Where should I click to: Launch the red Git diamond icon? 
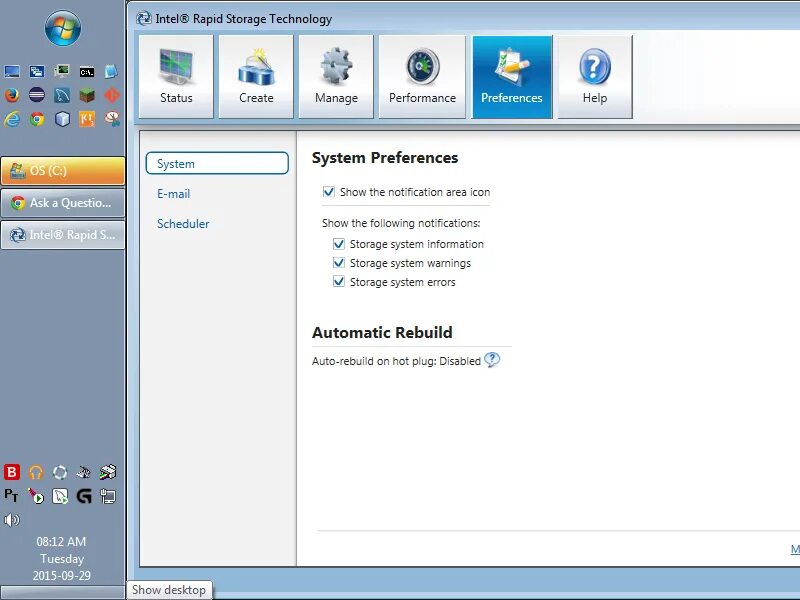point(112,95)
